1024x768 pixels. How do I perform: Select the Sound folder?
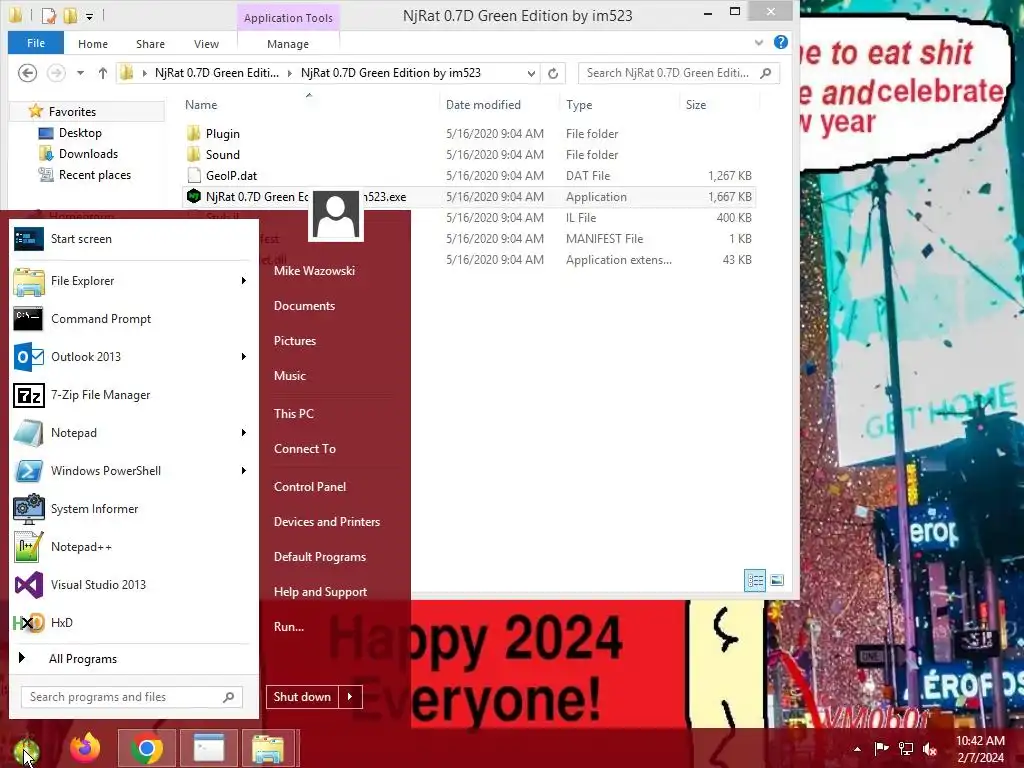[223, 155]
